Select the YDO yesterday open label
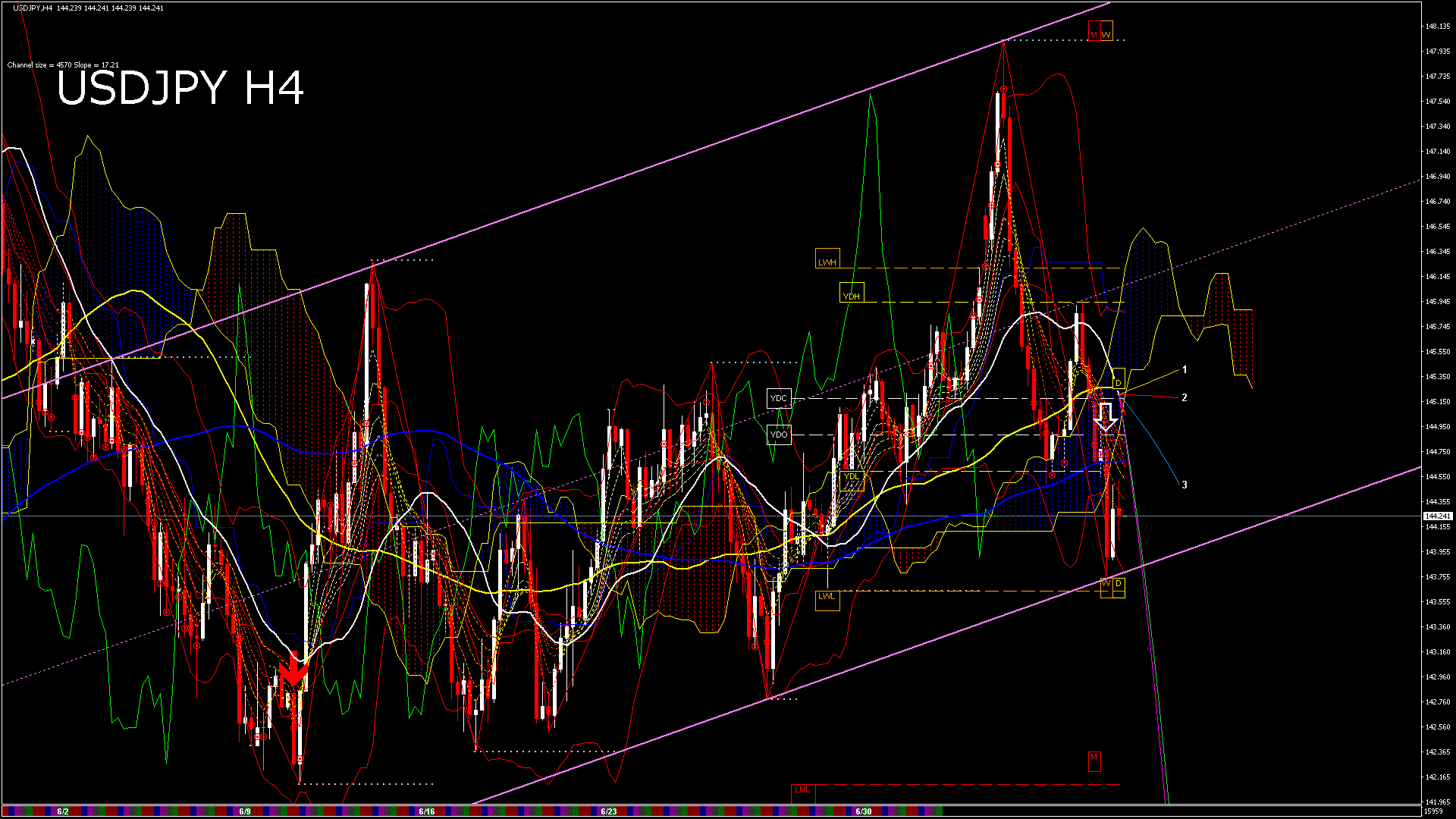1456x819 pixels. tap(779, 435)
